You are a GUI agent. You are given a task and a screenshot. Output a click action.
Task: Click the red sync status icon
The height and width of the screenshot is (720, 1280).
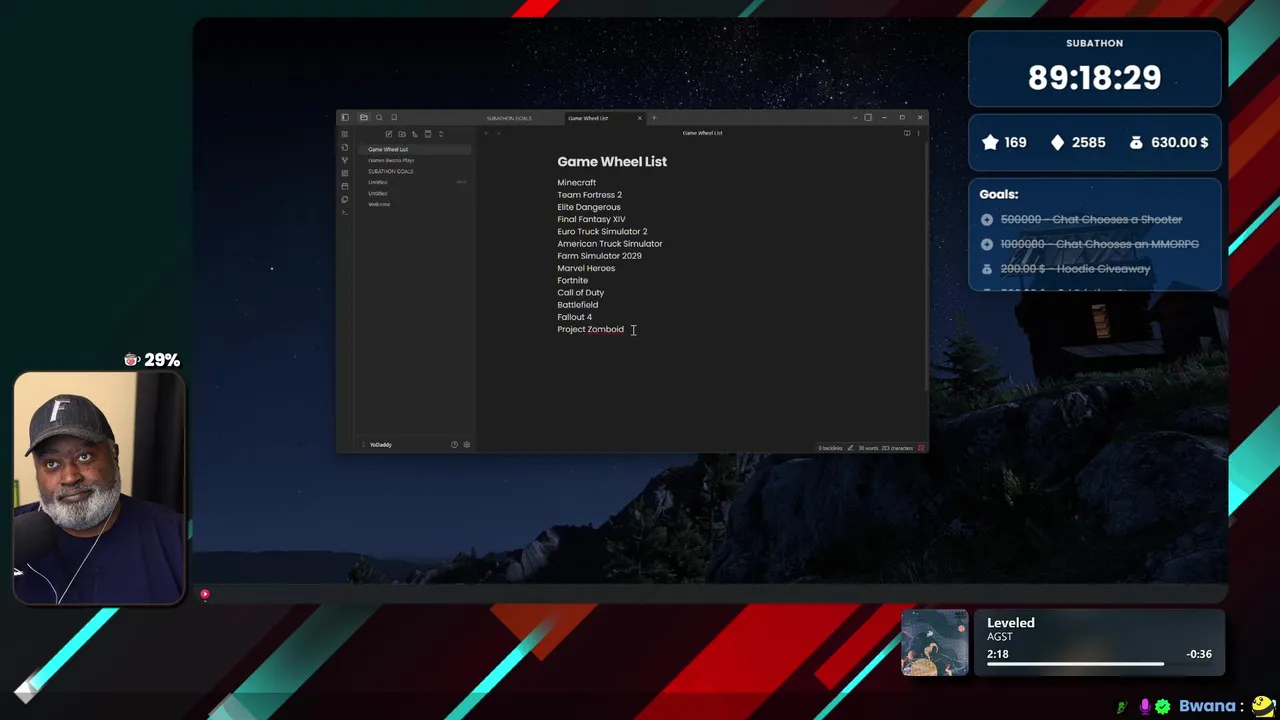(921, 448)
